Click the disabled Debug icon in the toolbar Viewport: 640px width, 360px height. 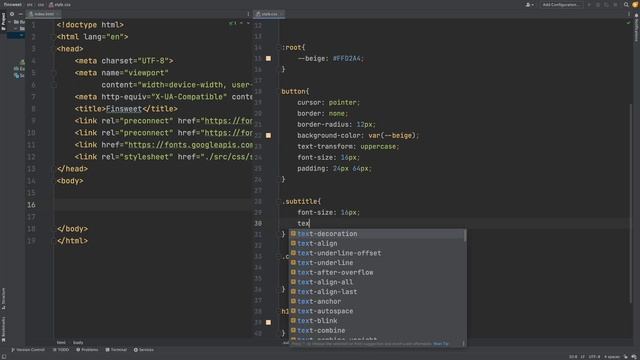point(598,5)
